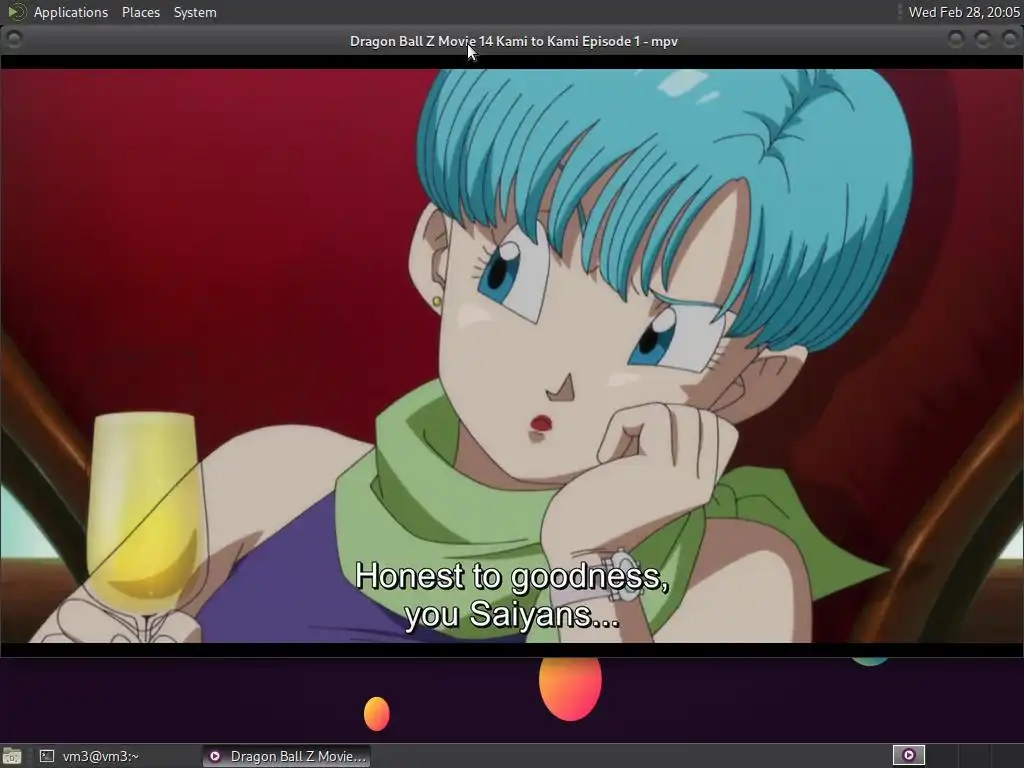Click the terminal icon beside vm3@vm3:~

[x=46, y=756]
